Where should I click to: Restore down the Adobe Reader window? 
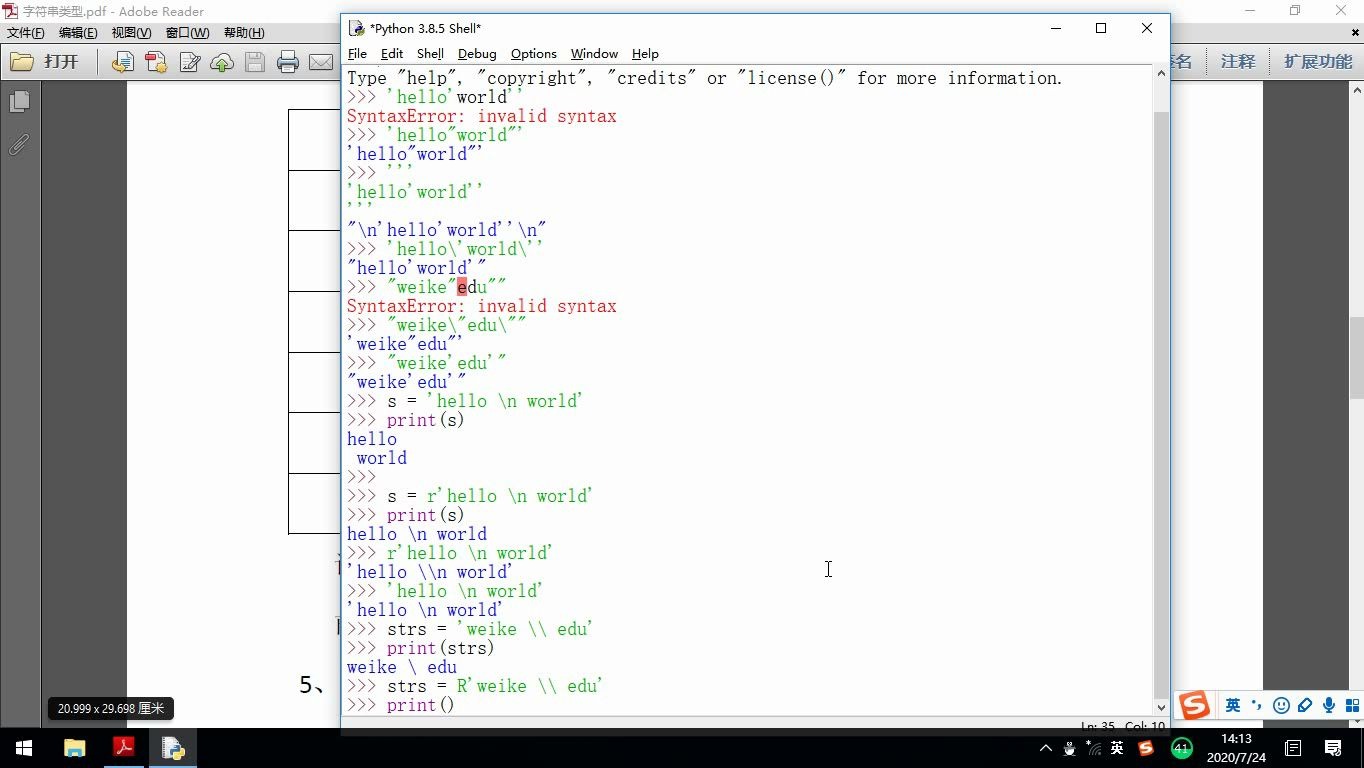click(1295, 11)
